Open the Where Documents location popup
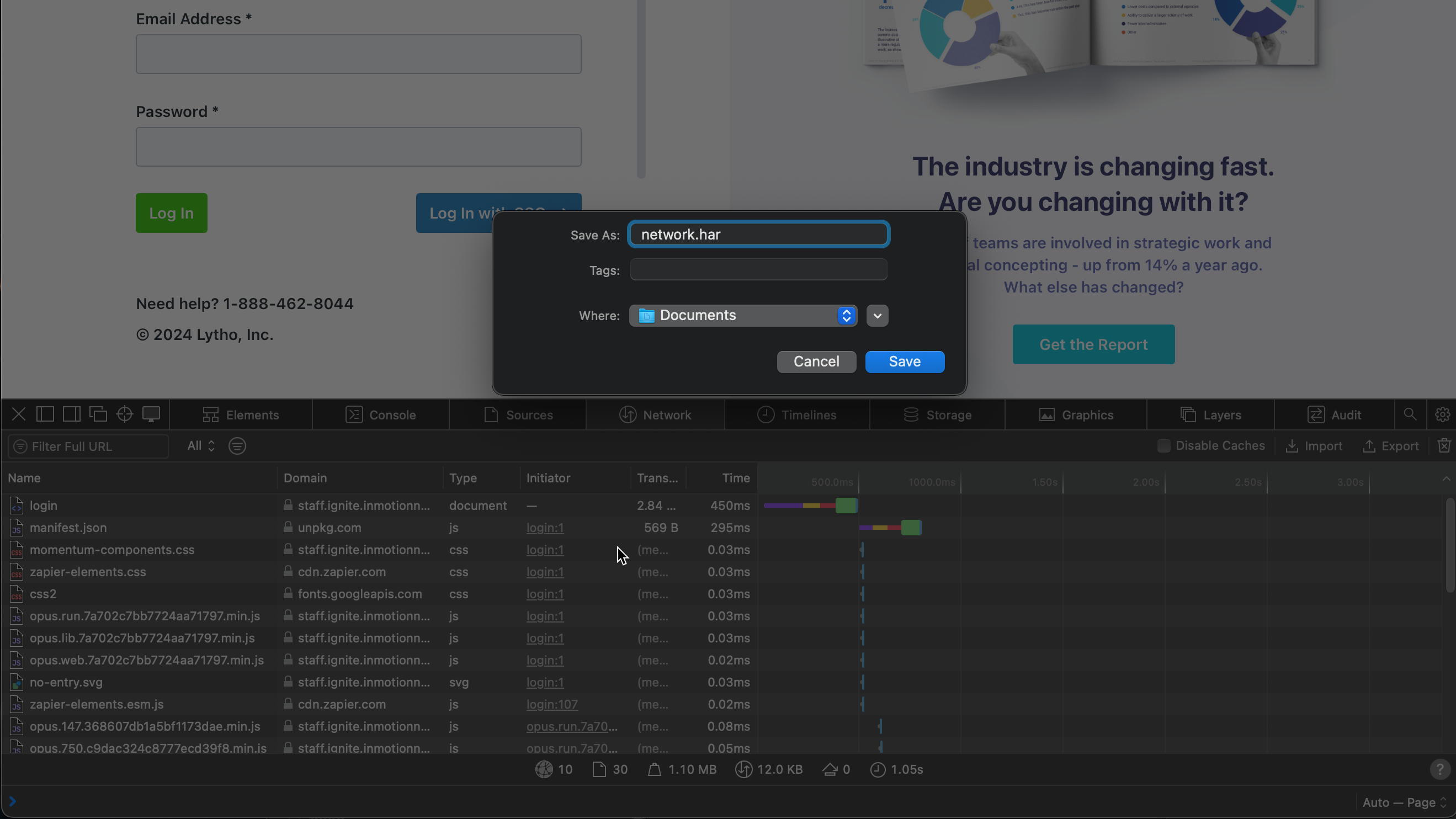 tap(743, 315)
